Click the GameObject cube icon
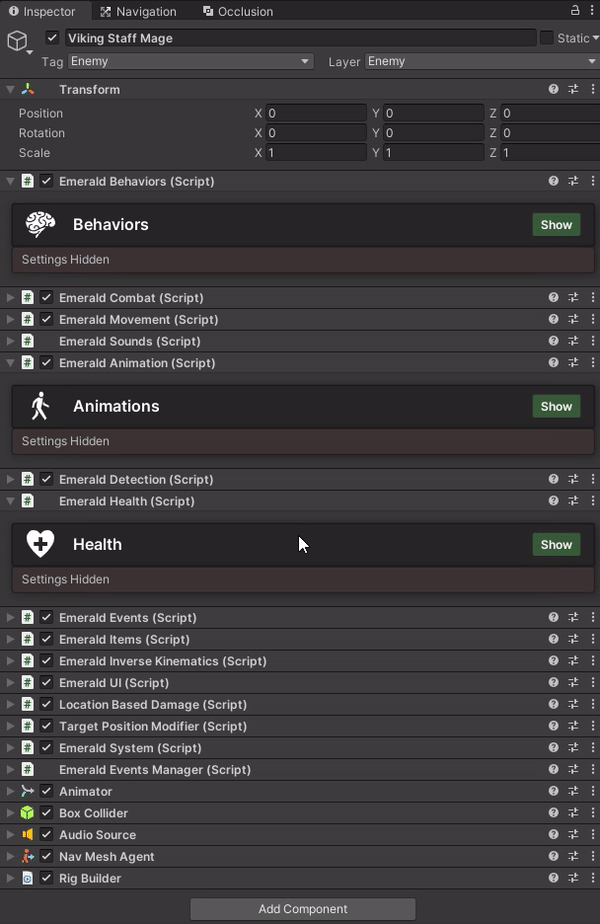This screenshot has height=924, width=600. [15, 40]
